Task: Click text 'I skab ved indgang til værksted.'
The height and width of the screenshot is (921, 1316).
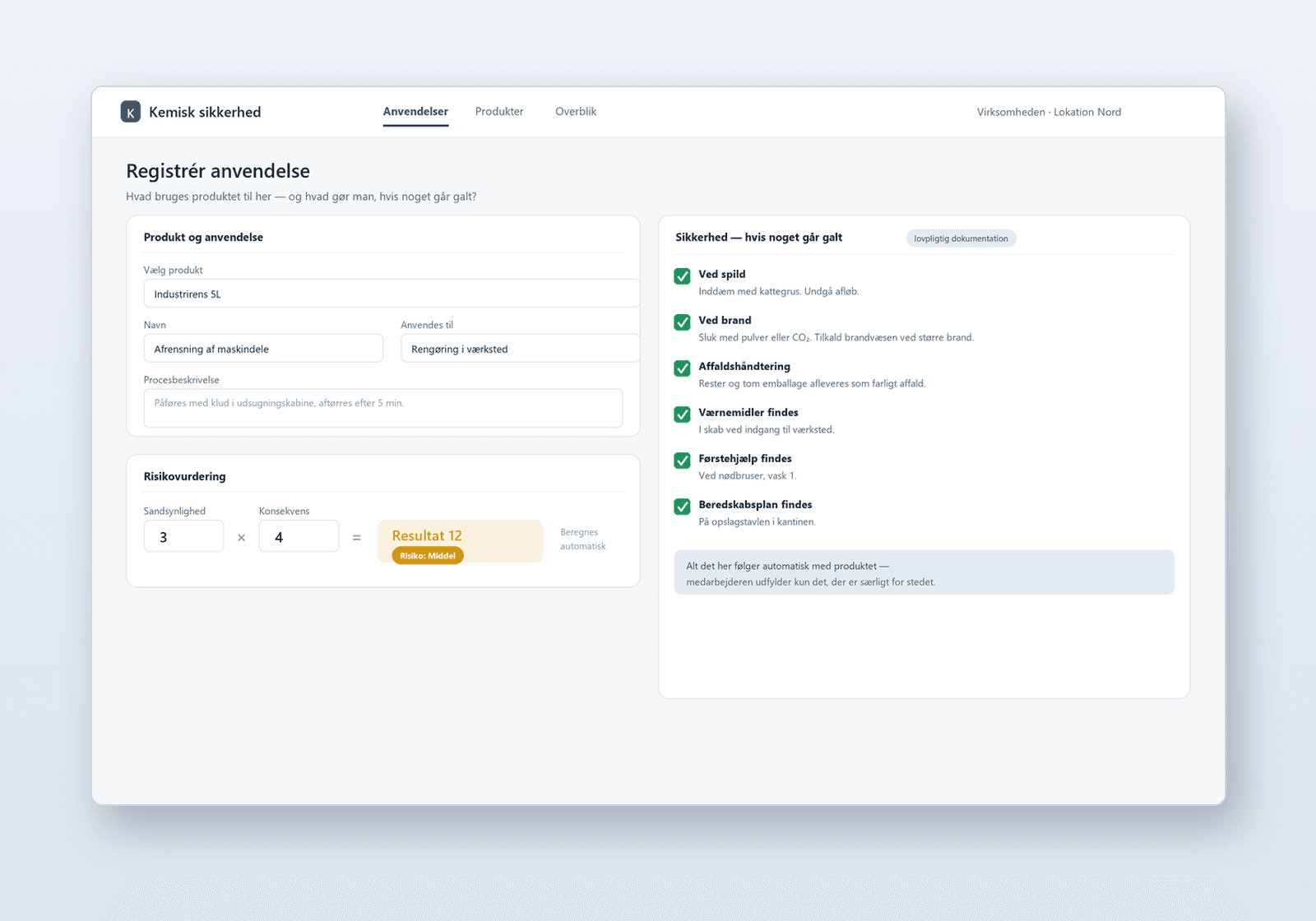Action: [766, 429]
